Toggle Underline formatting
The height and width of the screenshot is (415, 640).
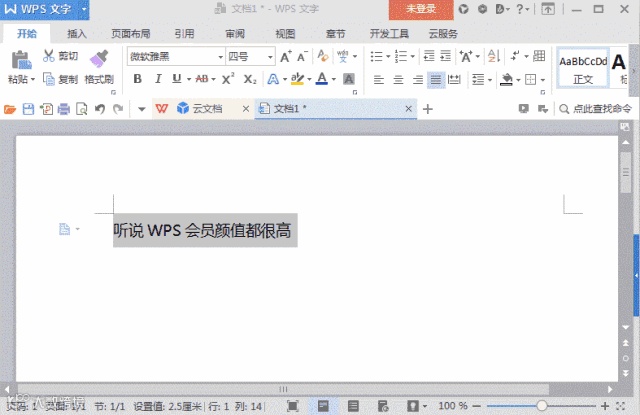coord(176,78)
